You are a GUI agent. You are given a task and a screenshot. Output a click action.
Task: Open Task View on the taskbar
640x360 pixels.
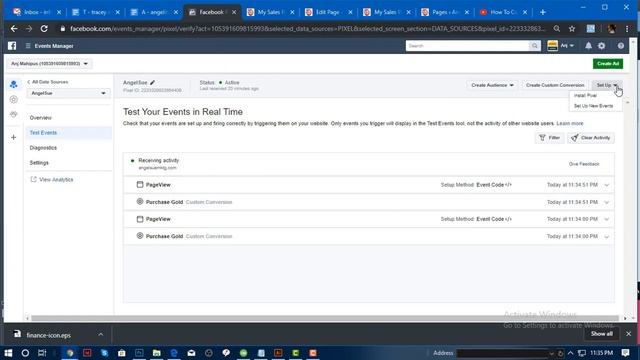pos(42,353)
